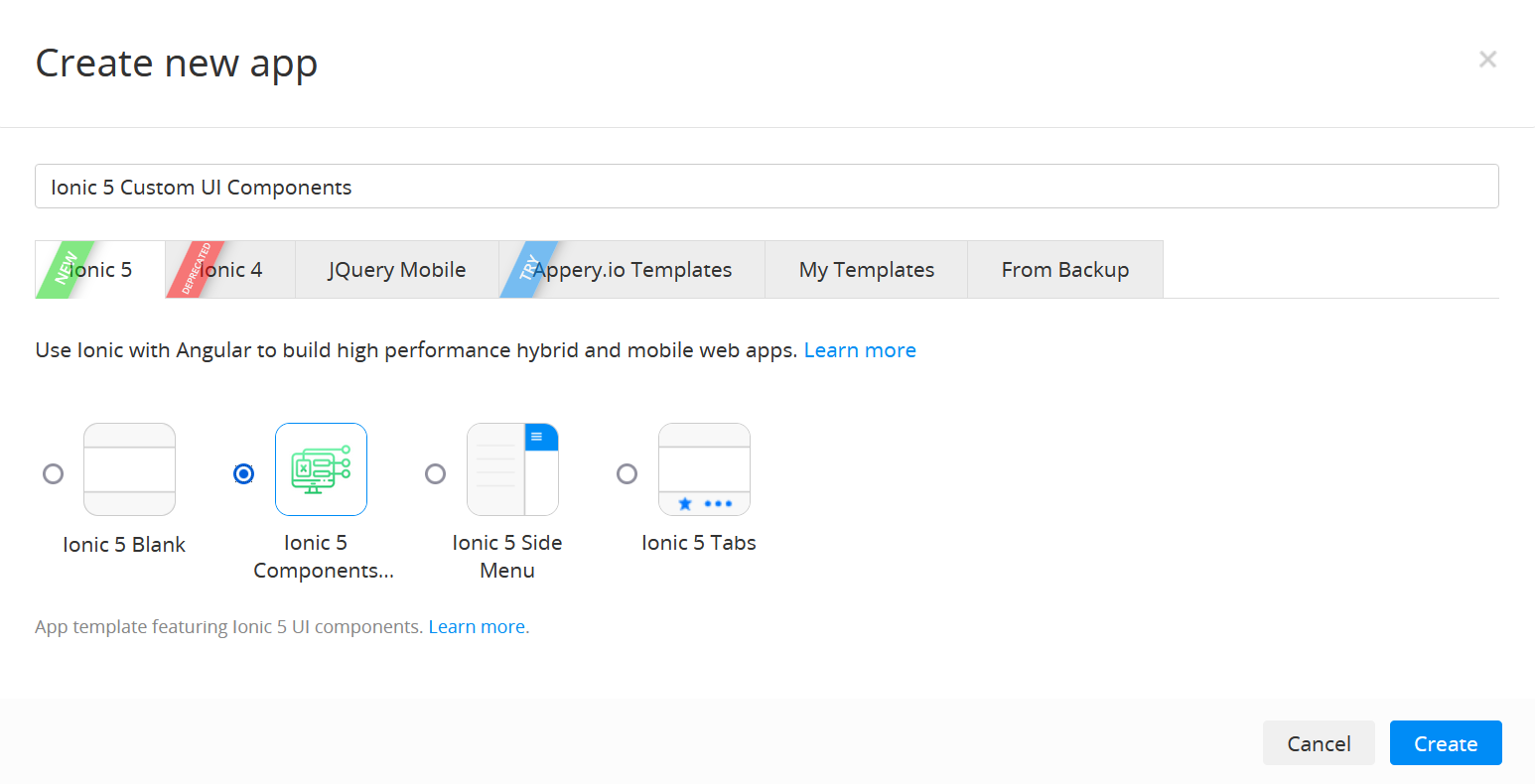The image size is (1535, 784).
Task: Switch to the Ionic 4 tab
Action: tap(230, 270)
